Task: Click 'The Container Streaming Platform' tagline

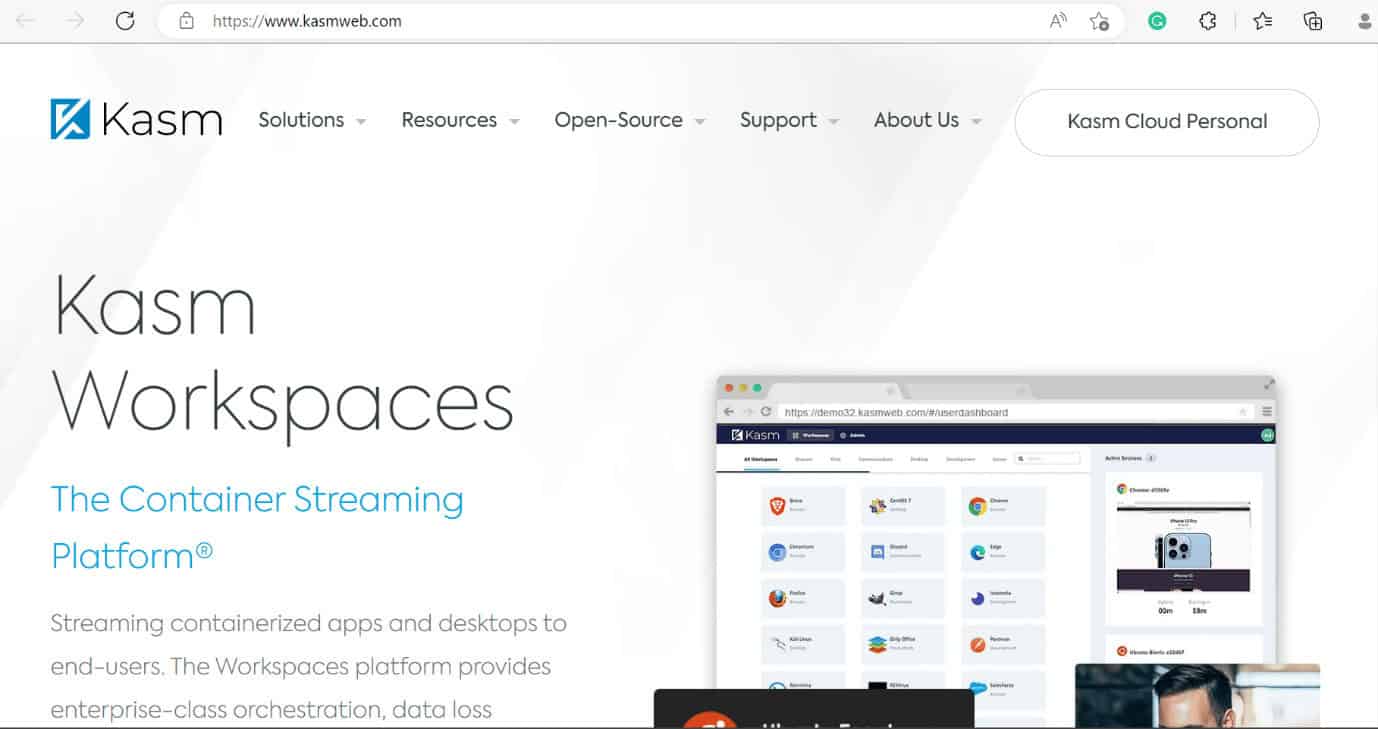Action: pos(257,526)
